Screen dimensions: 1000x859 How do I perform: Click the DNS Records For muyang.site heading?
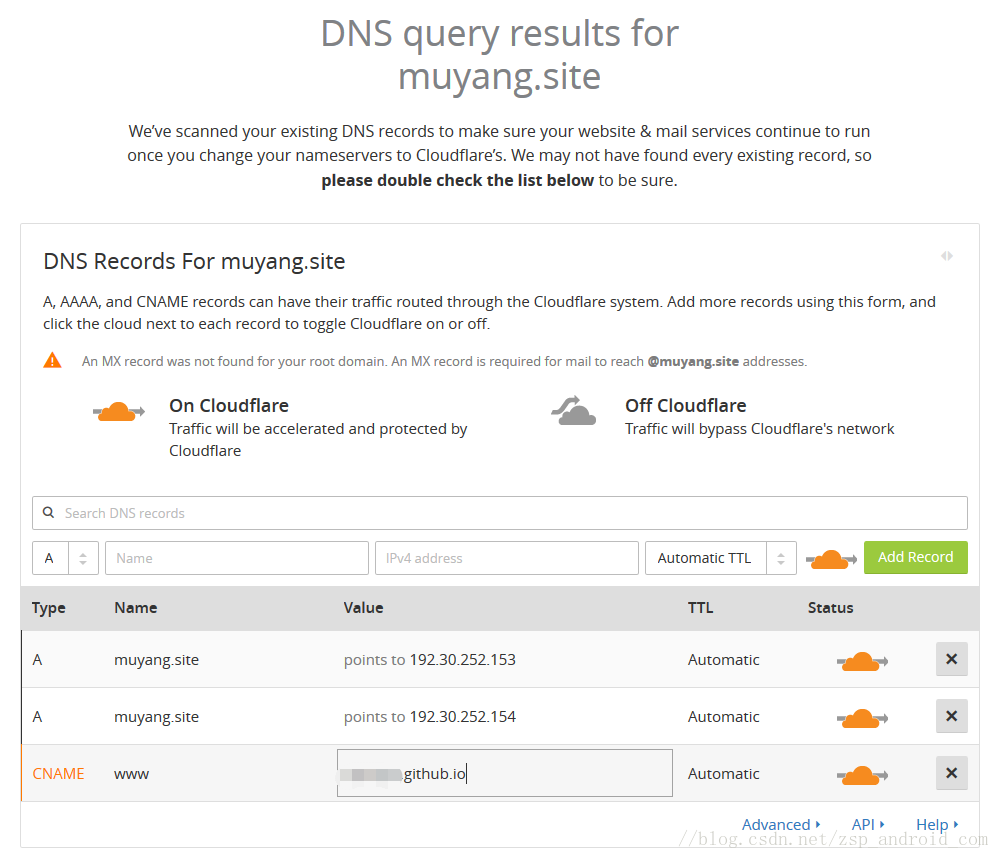[x=194, y=261]
